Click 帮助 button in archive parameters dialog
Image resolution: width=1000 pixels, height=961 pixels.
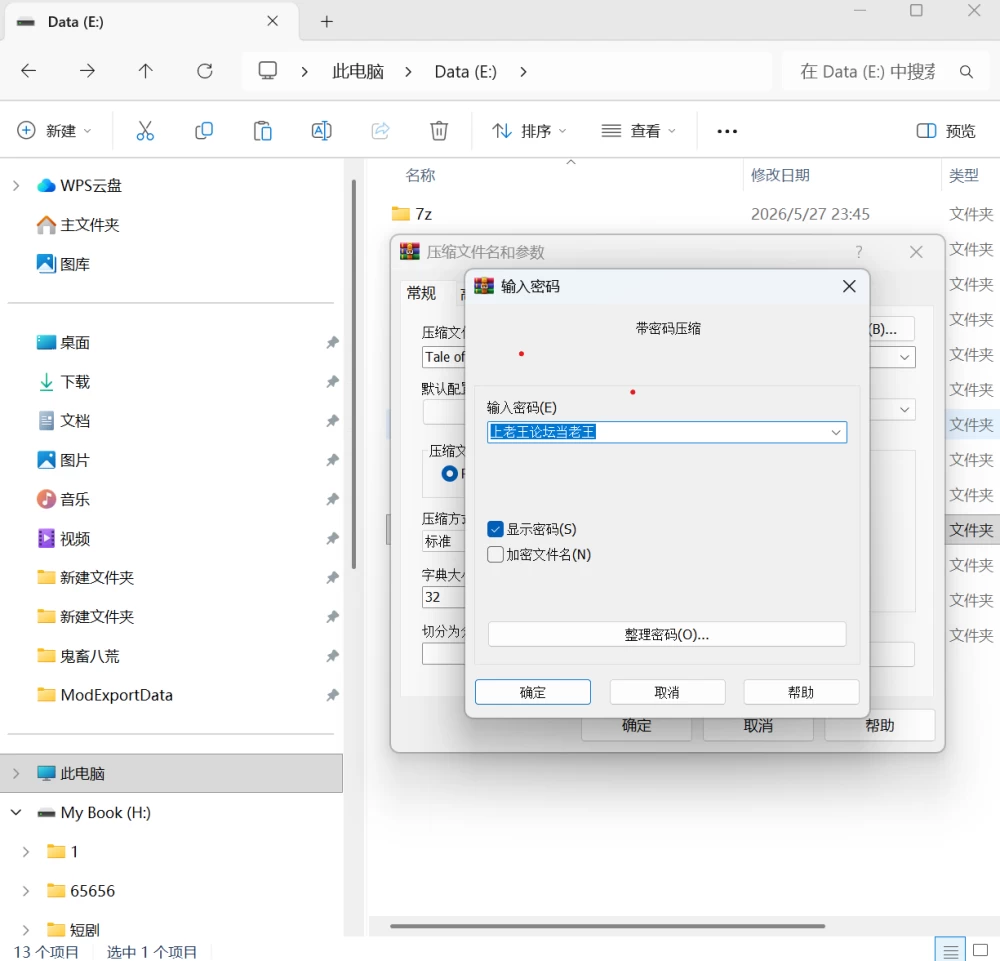tap(879, 725)
